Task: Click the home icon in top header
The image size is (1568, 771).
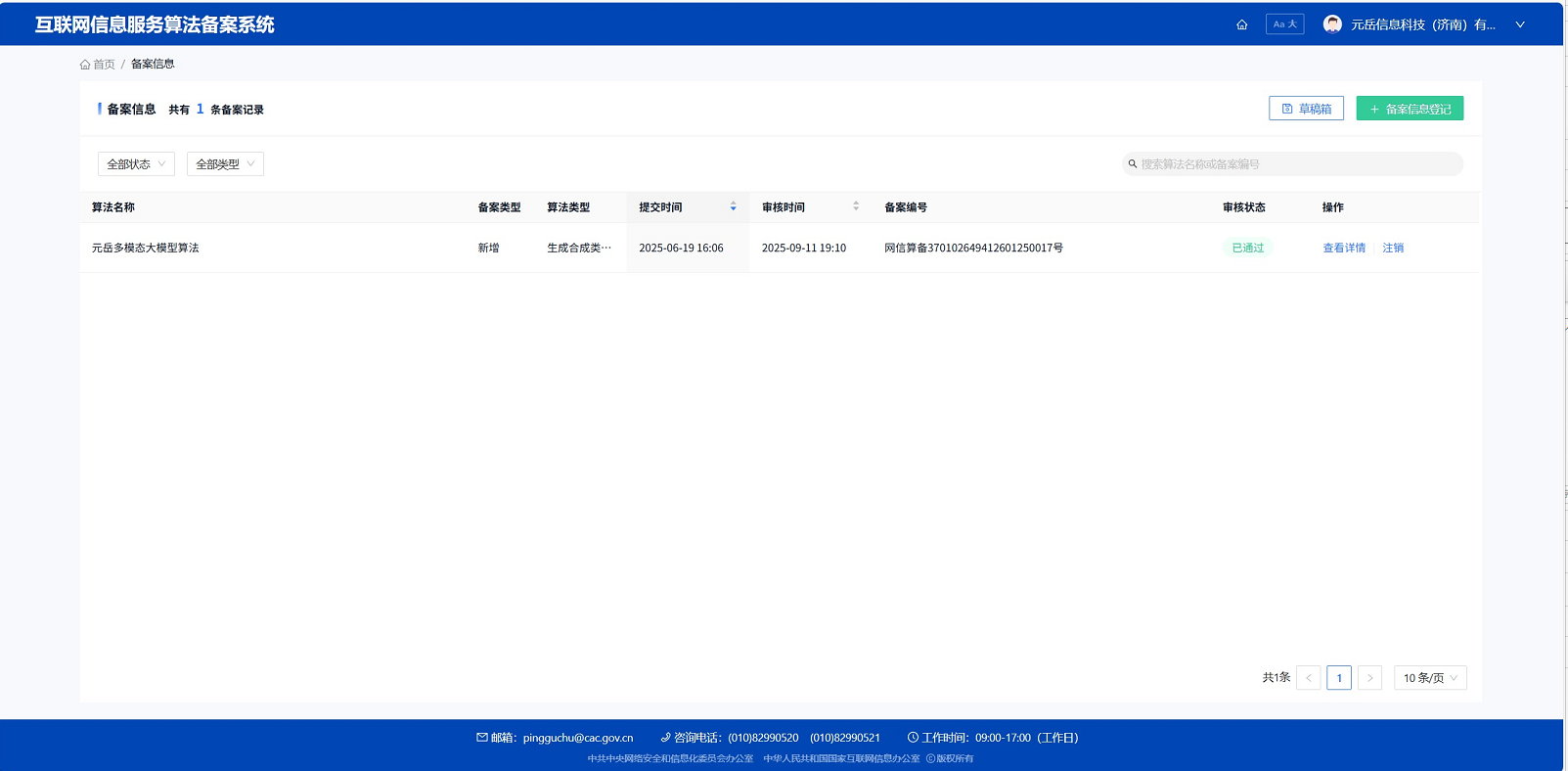Action: pyautogui.click(x=1241, y=24)
